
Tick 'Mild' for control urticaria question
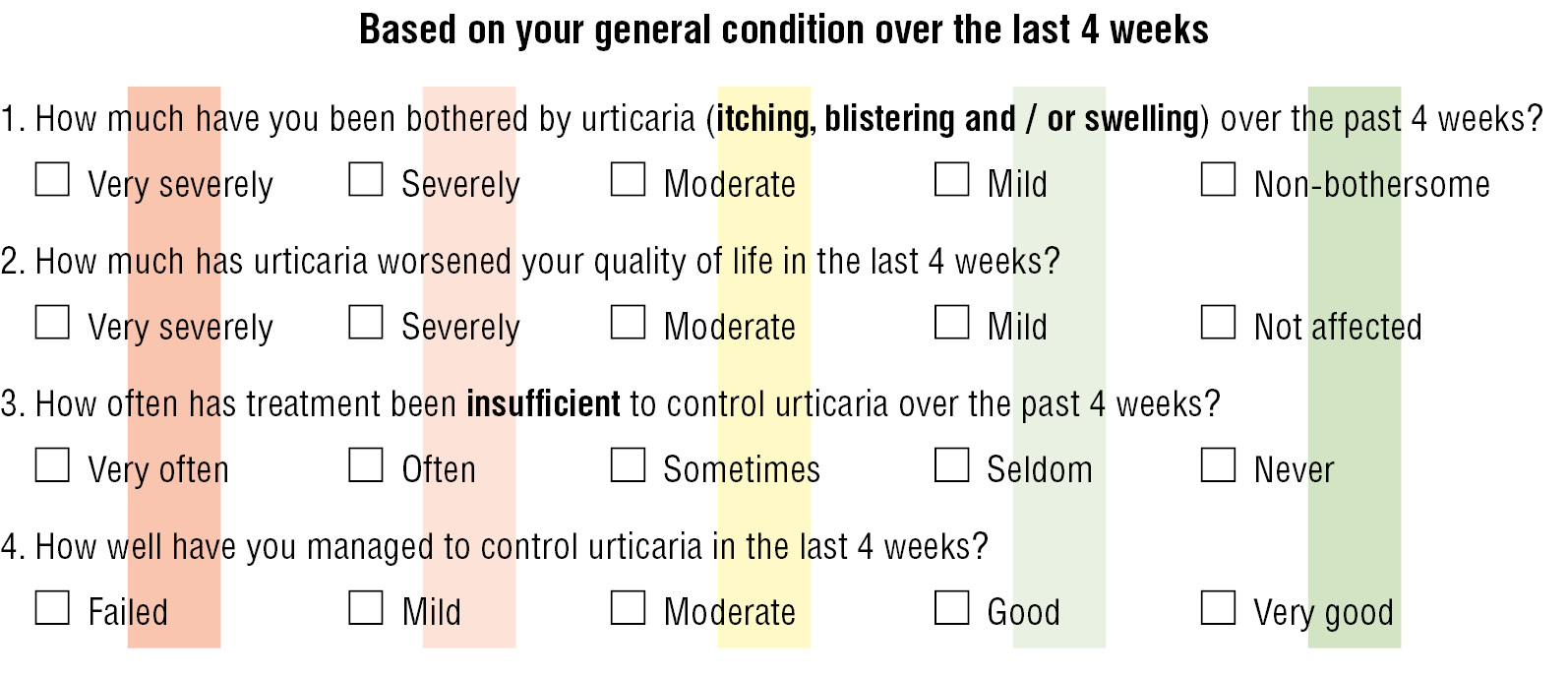pyautogui.click(x=366, y=608)
